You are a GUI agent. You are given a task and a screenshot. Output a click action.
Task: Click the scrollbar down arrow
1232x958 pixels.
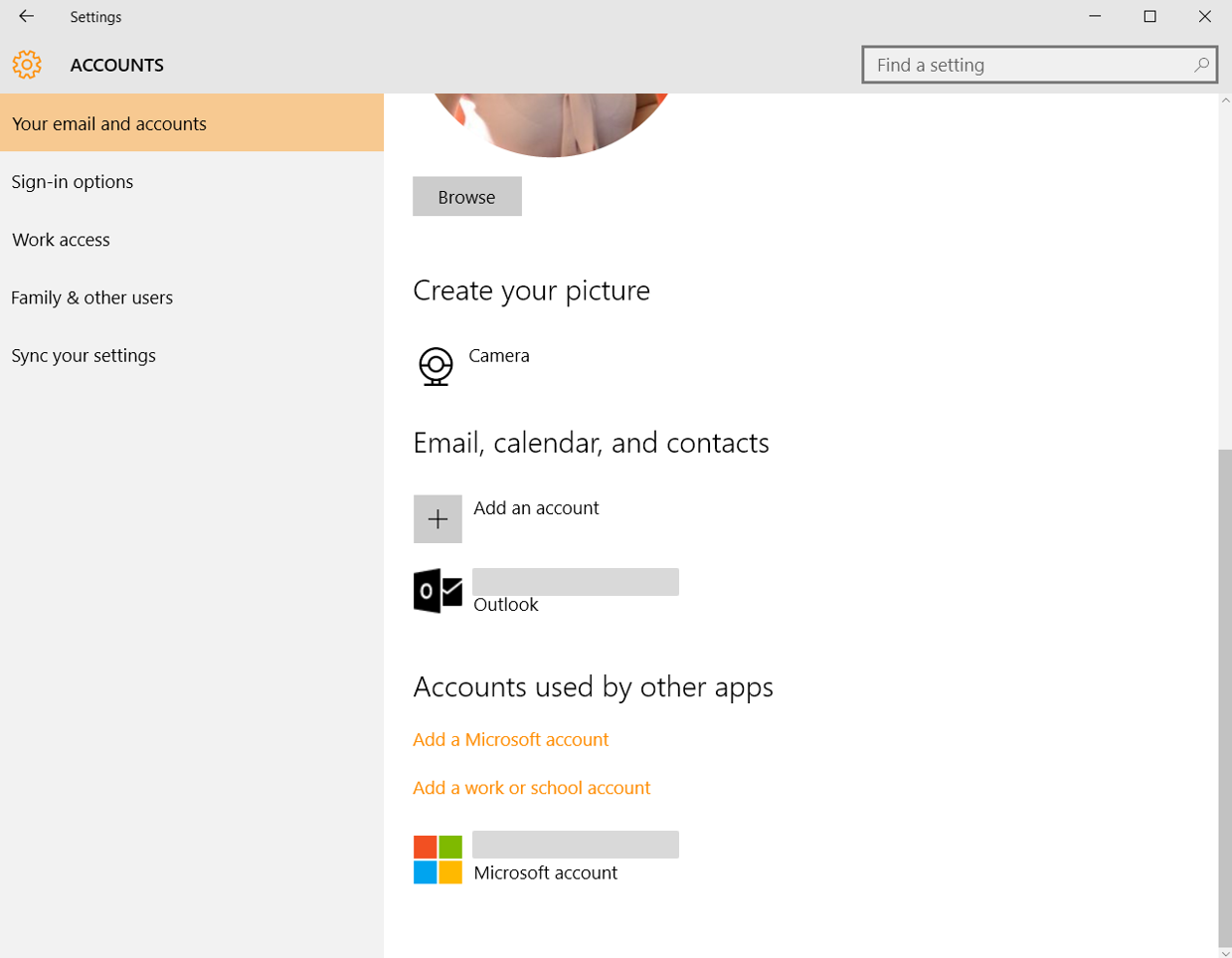coord(1225,952)
